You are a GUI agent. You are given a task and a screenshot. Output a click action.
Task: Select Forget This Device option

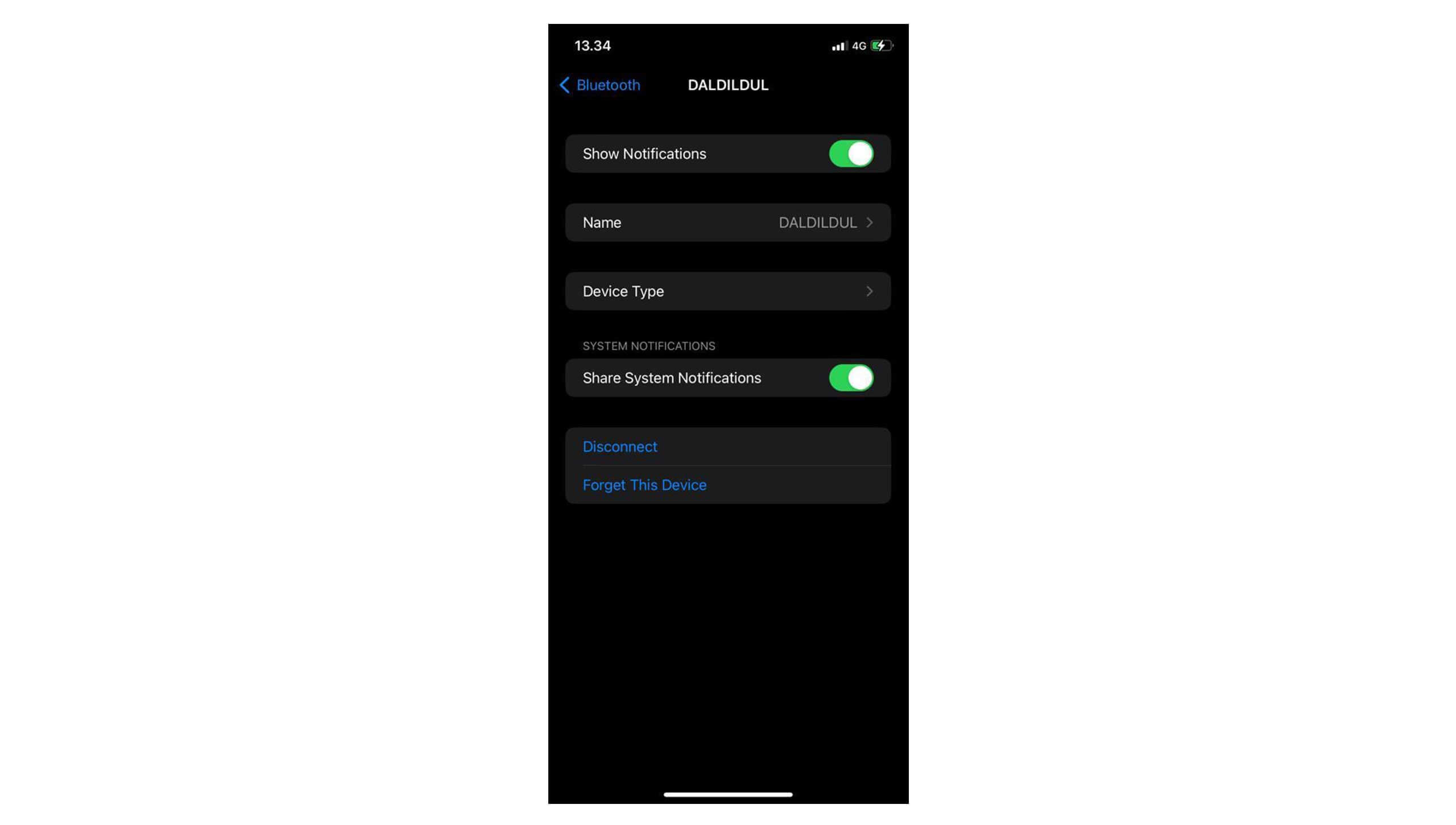[645, 484]
